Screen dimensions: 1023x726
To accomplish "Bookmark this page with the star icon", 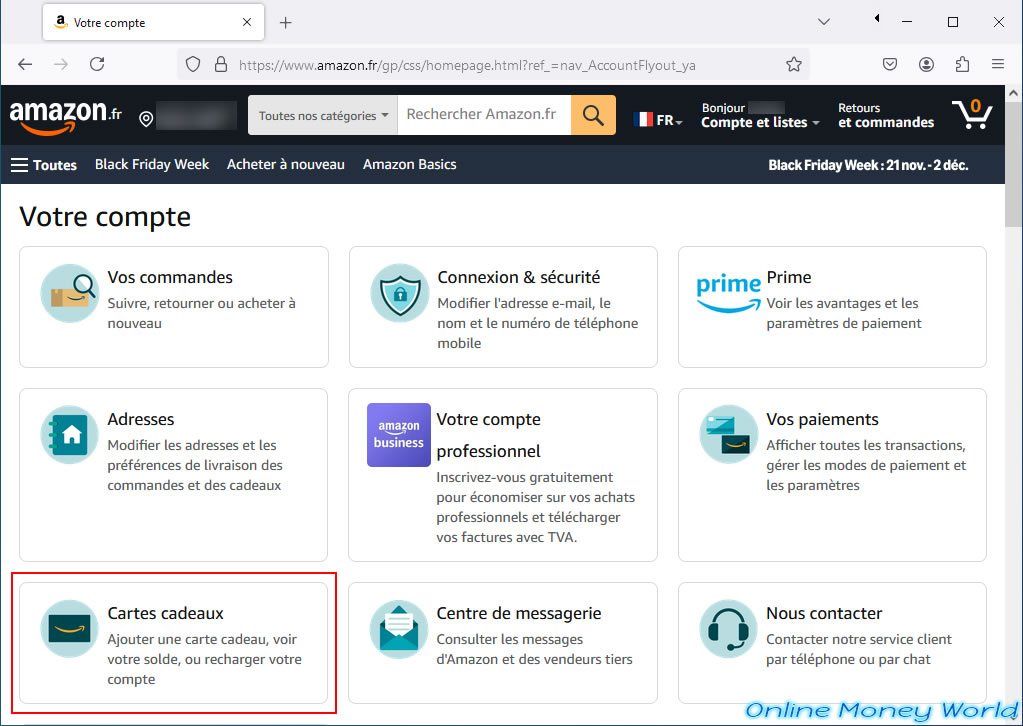I will tap(793, 65).
